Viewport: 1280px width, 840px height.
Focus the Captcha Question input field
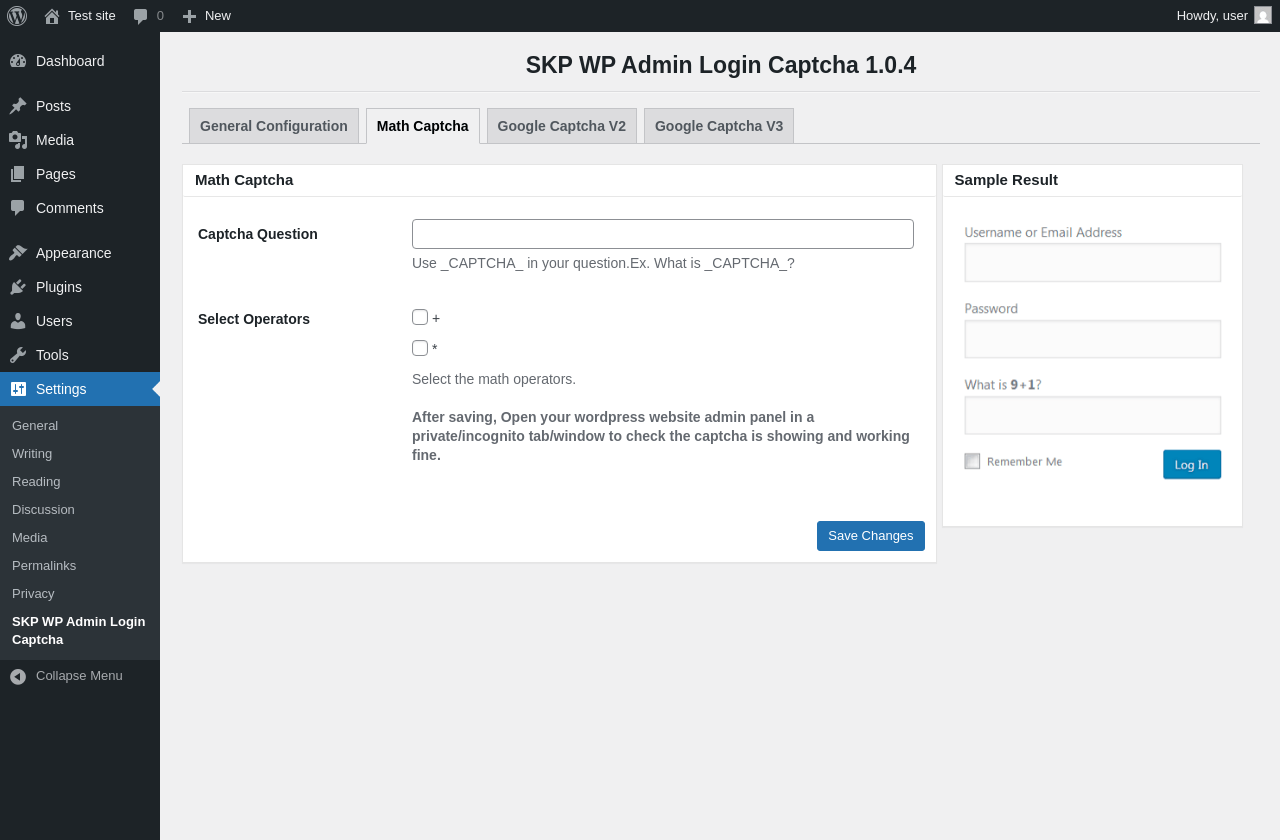point(663,234)
